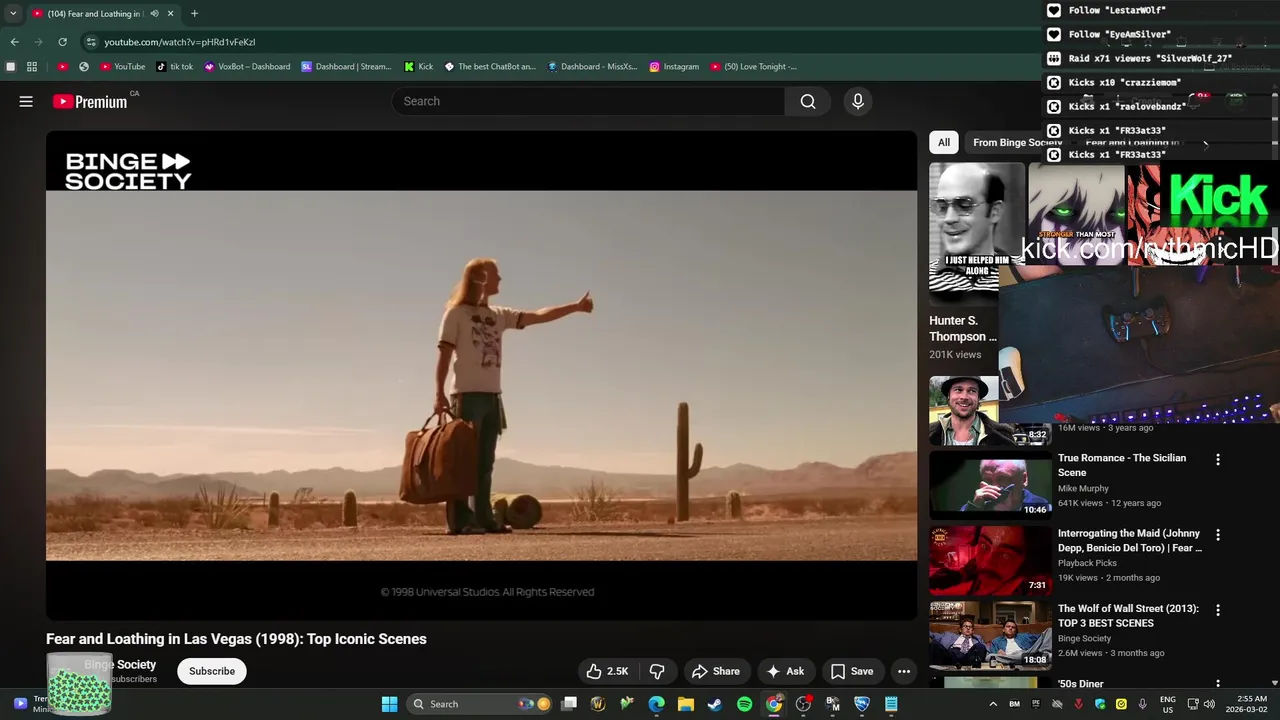The image size is (1280, 720).
Task: Open Spotify from the taskbar
Action: 744,704
